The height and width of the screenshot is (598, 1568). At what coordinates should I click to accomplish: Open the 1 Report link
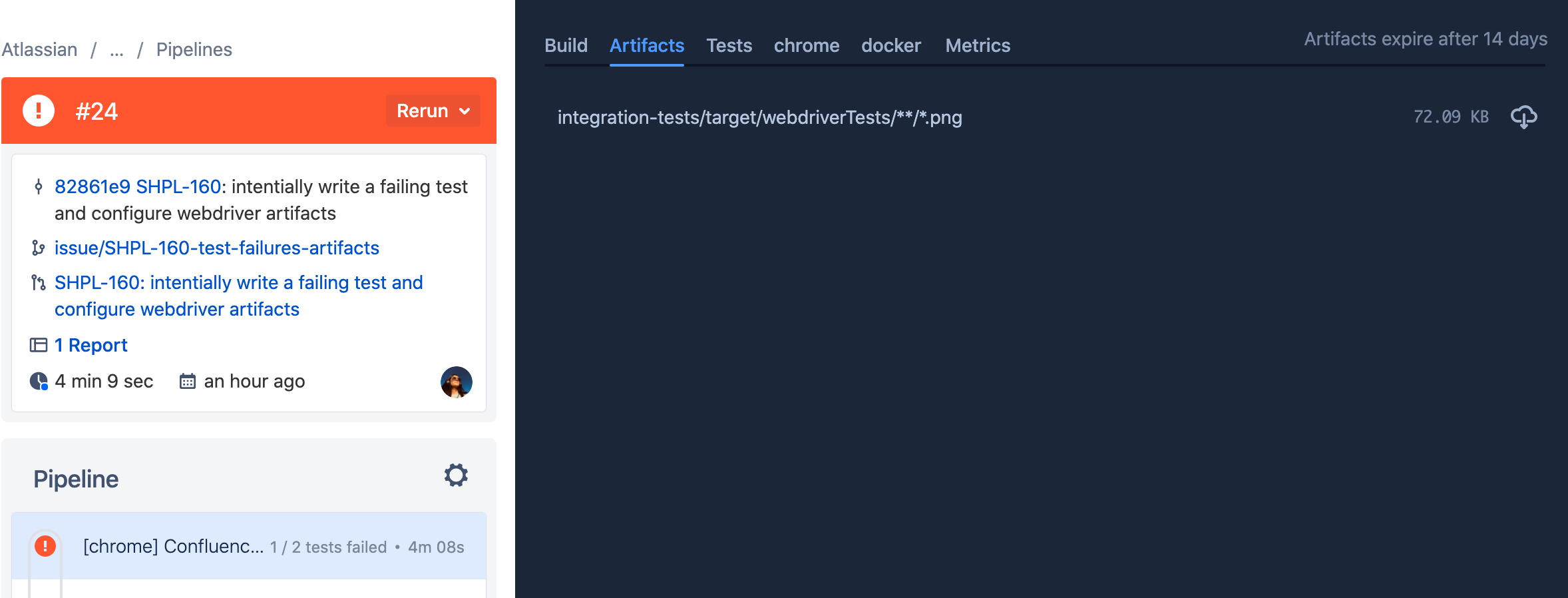pyautogui.click(x=91, y=345)
